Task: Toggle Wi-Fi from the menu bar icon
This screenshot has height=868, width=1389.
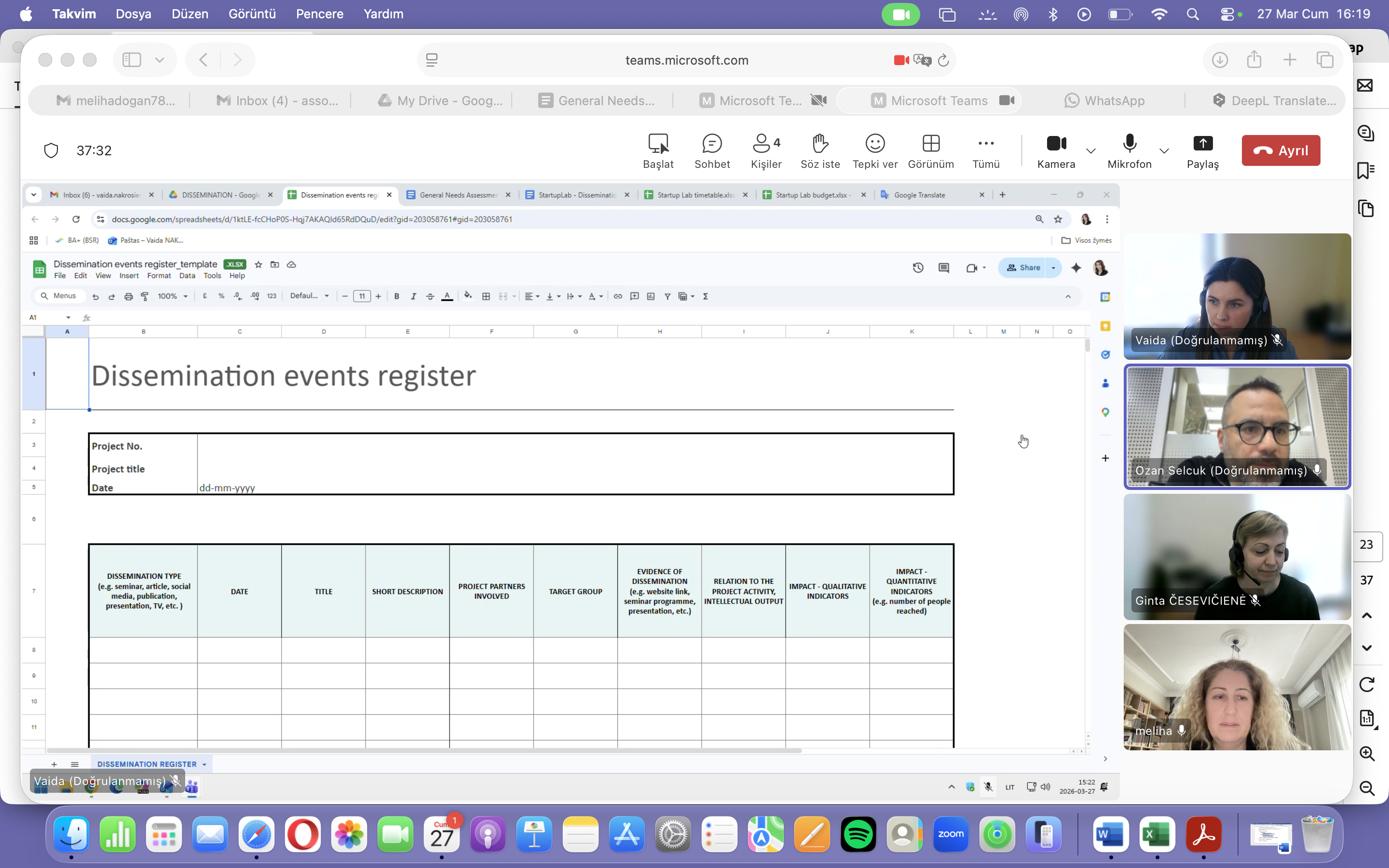Action: tap(1159, 14)
